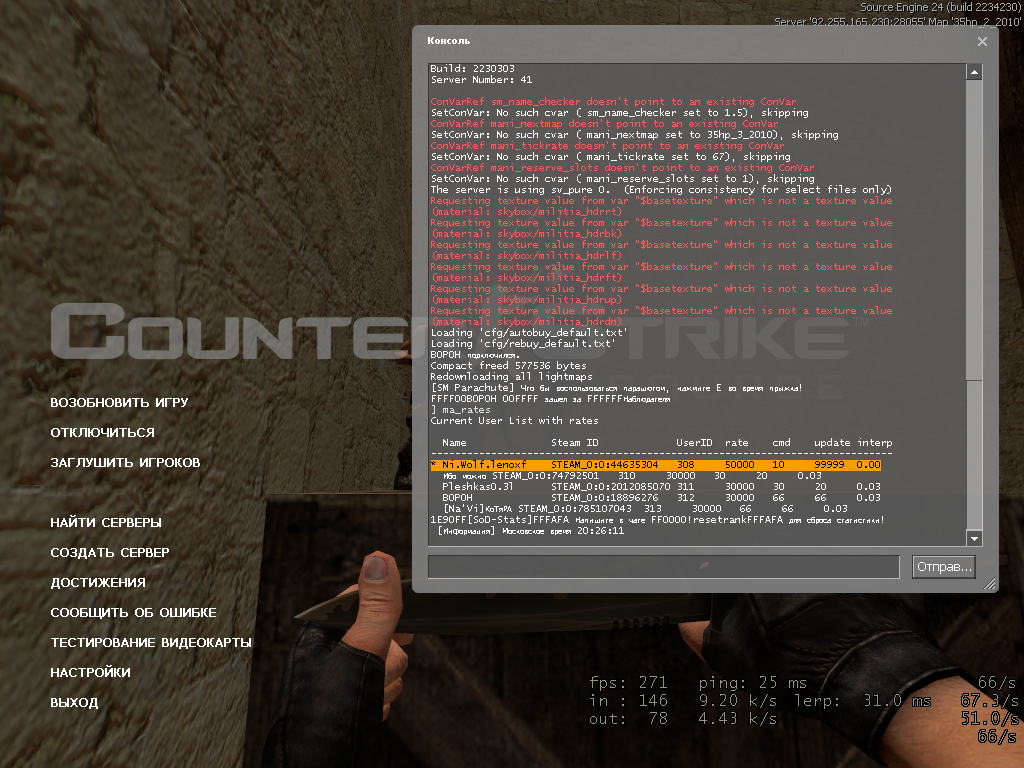Click the console resize grip corner

pos(989,584)
